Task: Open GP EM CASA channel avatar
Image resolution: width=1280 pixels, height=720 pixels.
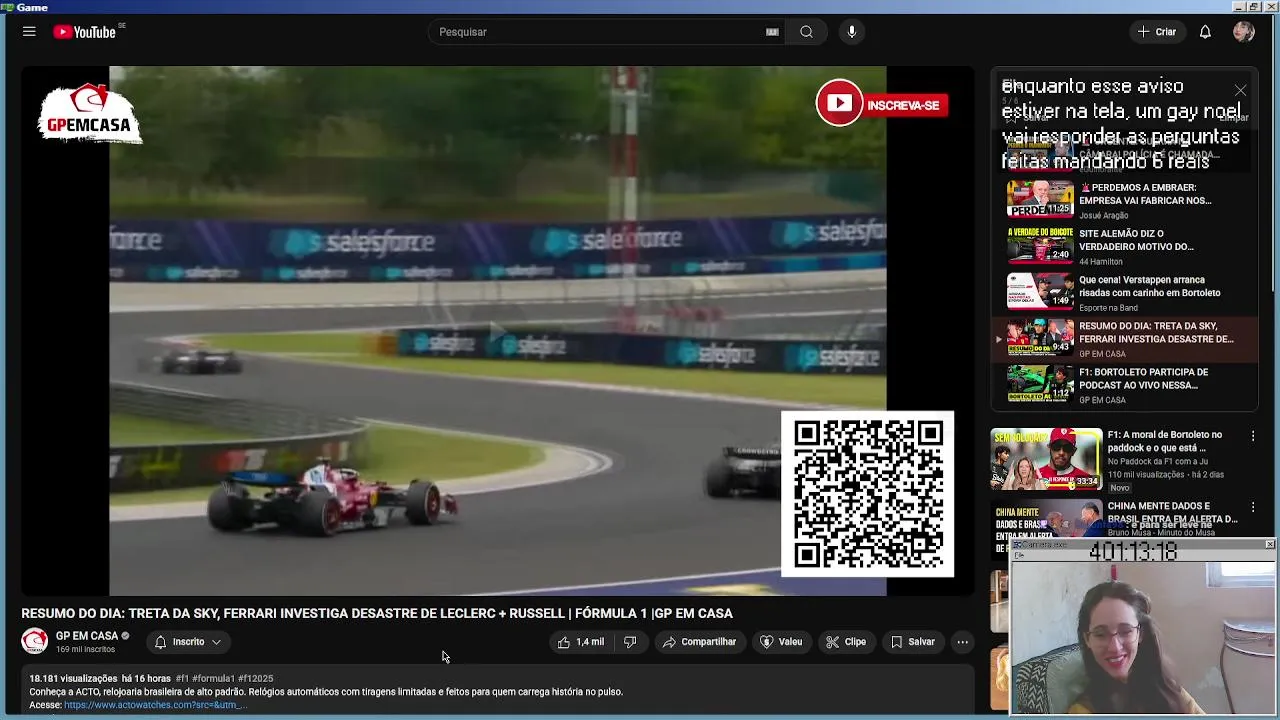Action: click(x=35, y=641)
